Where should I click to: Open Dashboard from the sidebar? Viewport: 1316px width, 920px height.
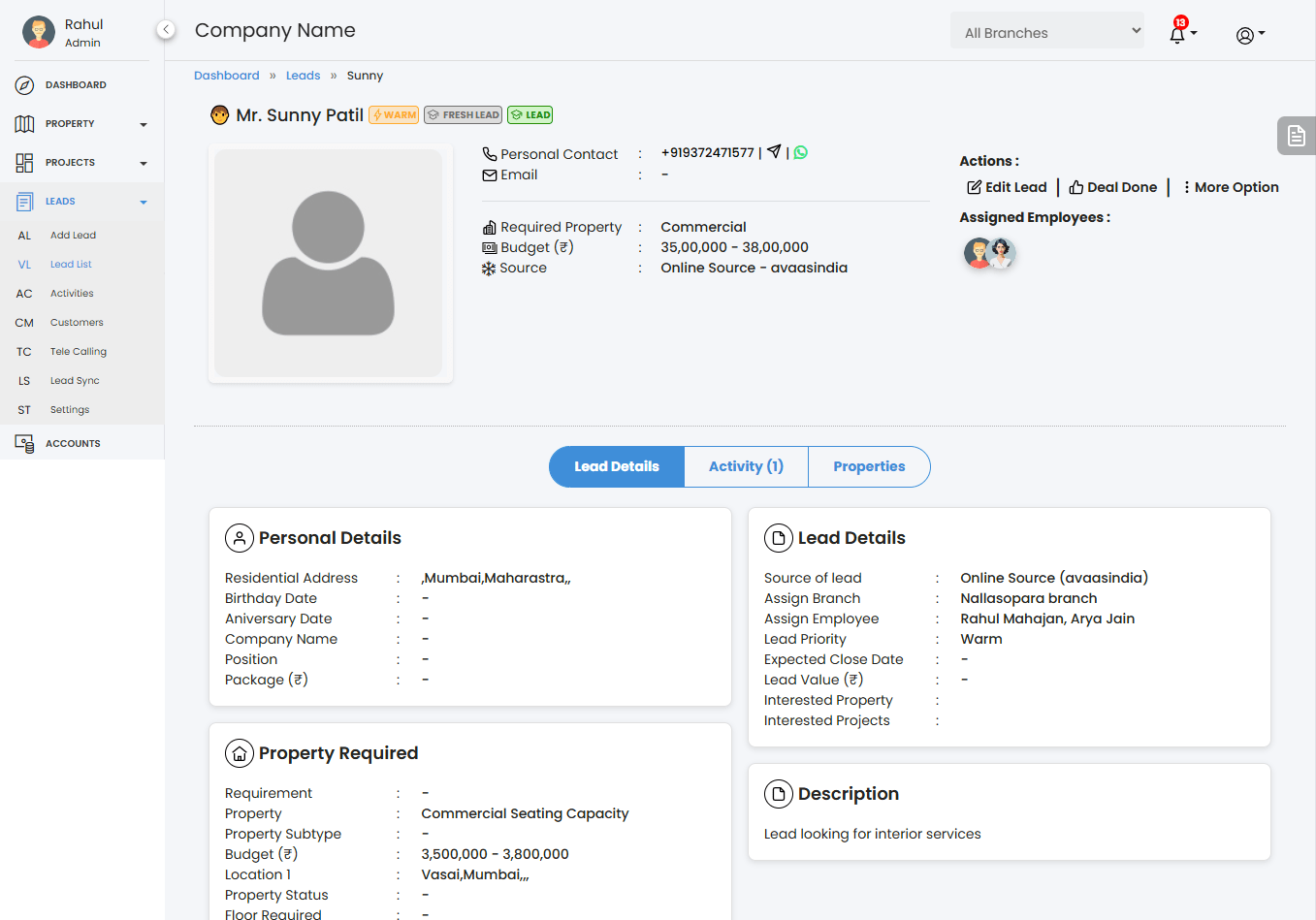pyautogui.click(x=76, y=85)
